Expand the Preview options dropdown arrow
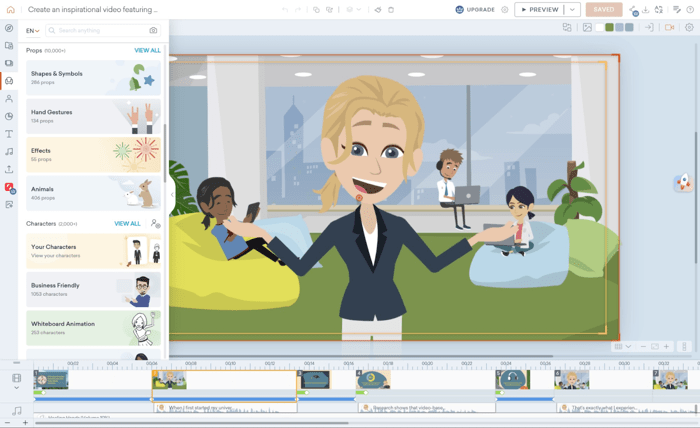Viewport: 700px width, 428px height. point(572,10)
